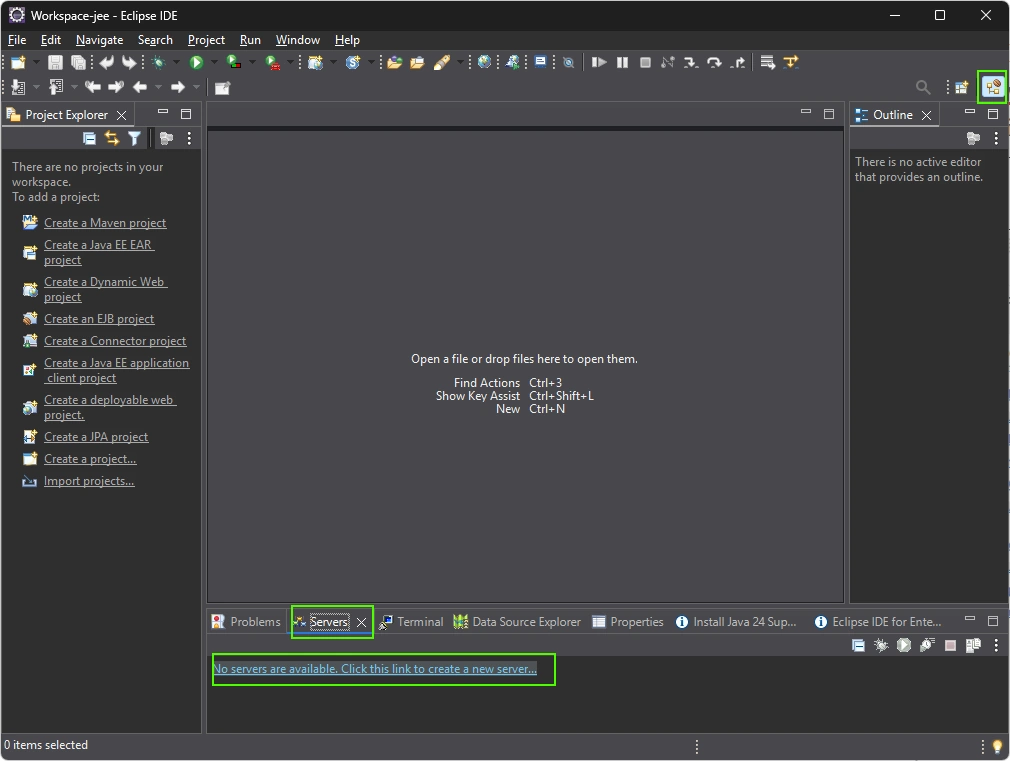
Task: Click the Save All icon
Action: [78, 63]
